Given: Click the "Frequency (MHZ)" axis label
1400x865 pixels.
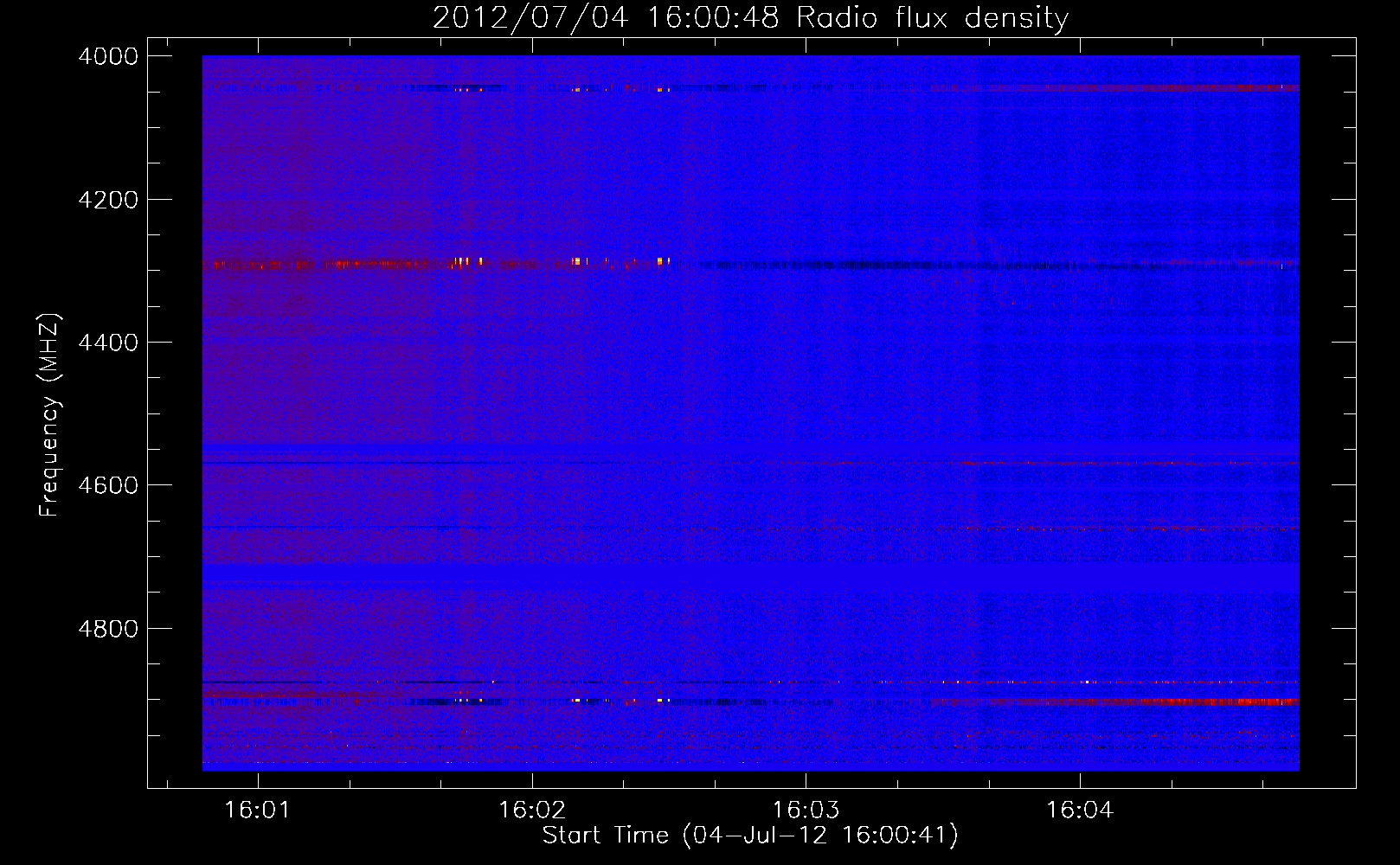Looking at the screenshot, I should (x=49, y=415).
